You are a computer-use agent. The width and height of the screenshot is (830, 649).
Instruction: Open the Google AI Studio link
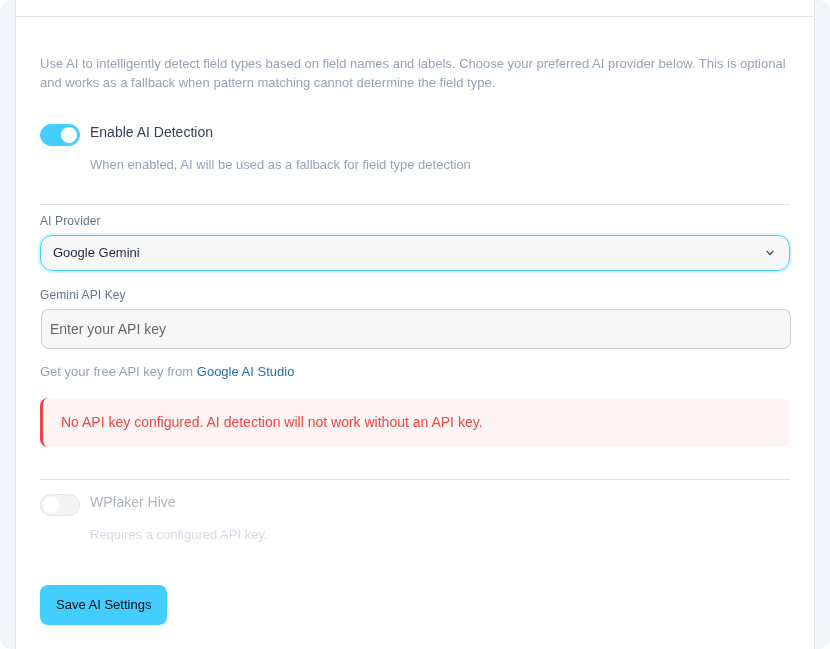click(x=245, y=371)
